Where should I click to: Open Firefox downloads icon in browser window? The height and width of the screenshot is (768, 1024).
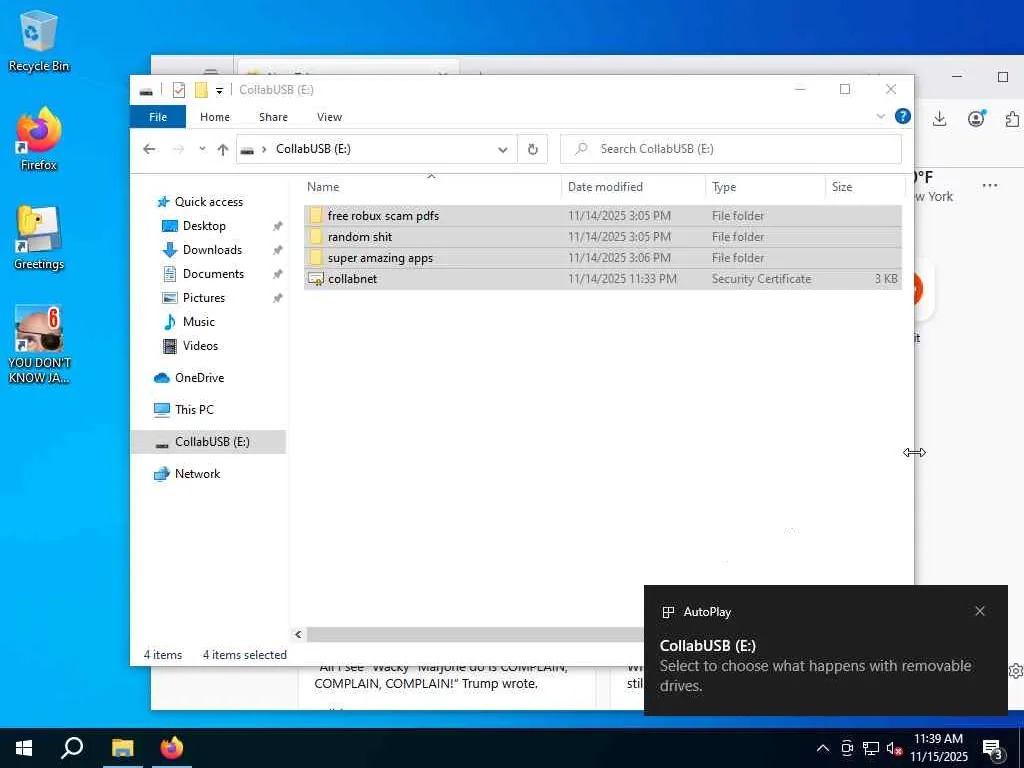click(940, 118)
